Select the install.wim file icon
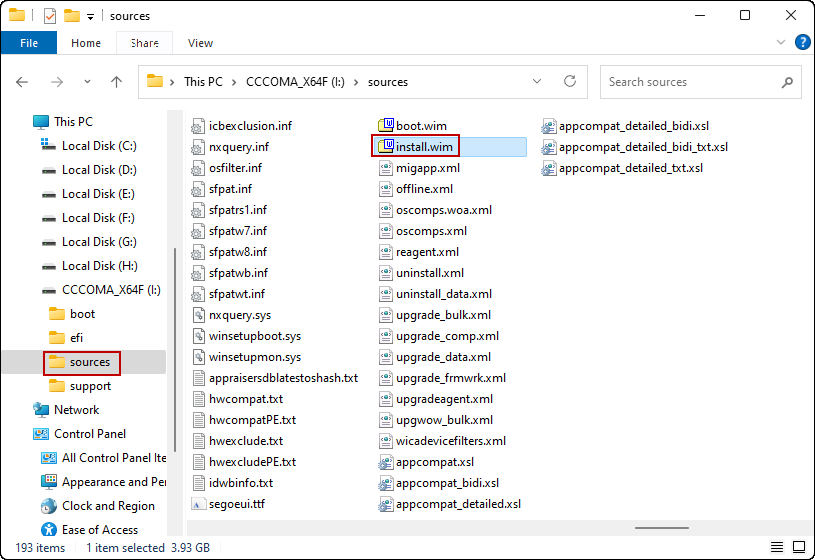 point(386,147)
